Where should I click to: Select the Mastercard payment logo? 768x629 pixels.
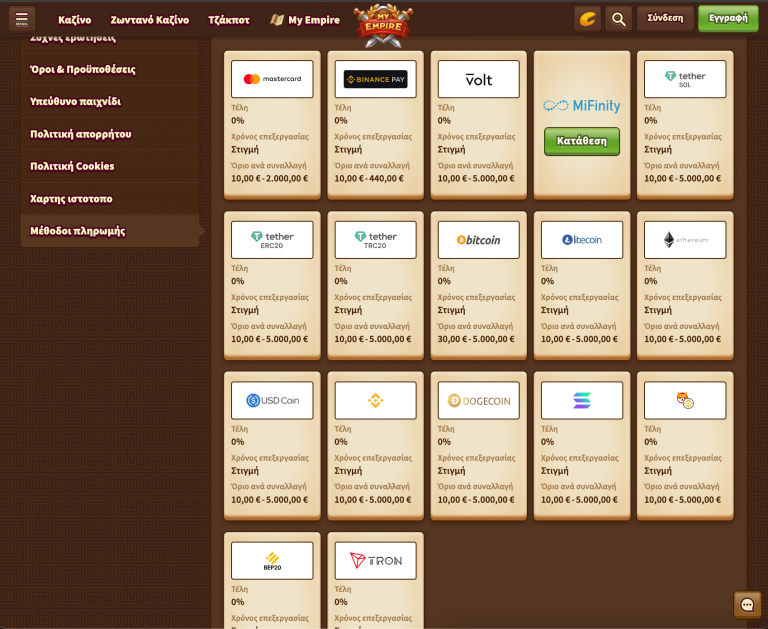272,79
